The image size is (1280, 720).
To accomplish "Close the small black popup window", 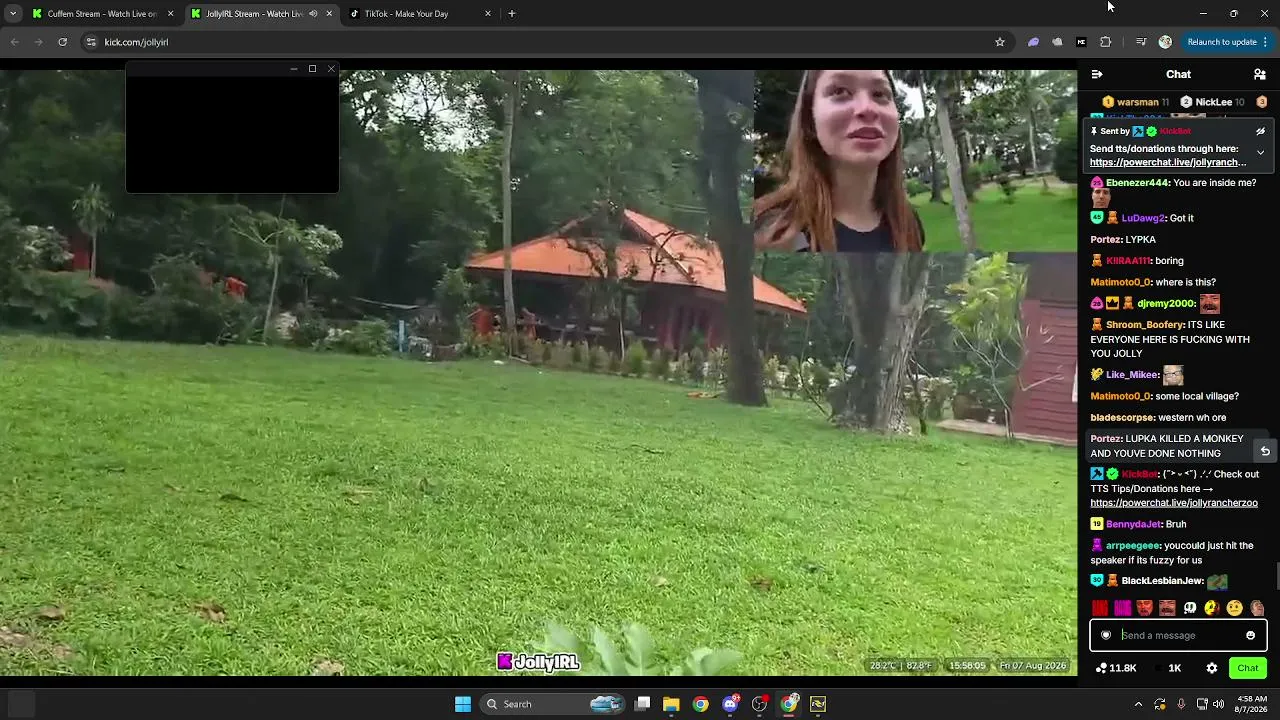I will pos(331,69).
